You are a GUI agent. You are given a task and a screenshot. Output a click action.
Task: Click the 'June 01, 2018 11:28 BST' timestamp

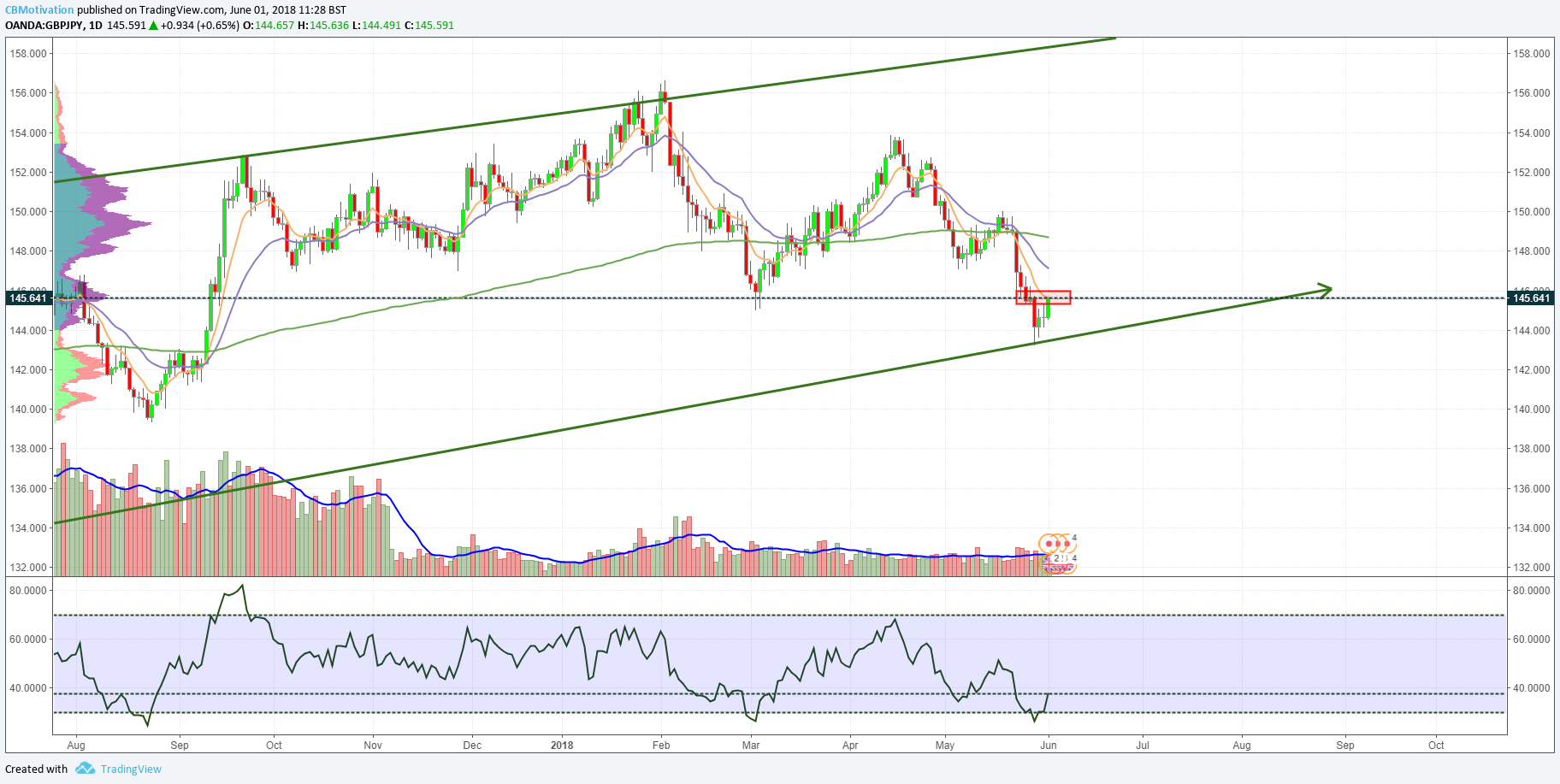tap(288, 10)
